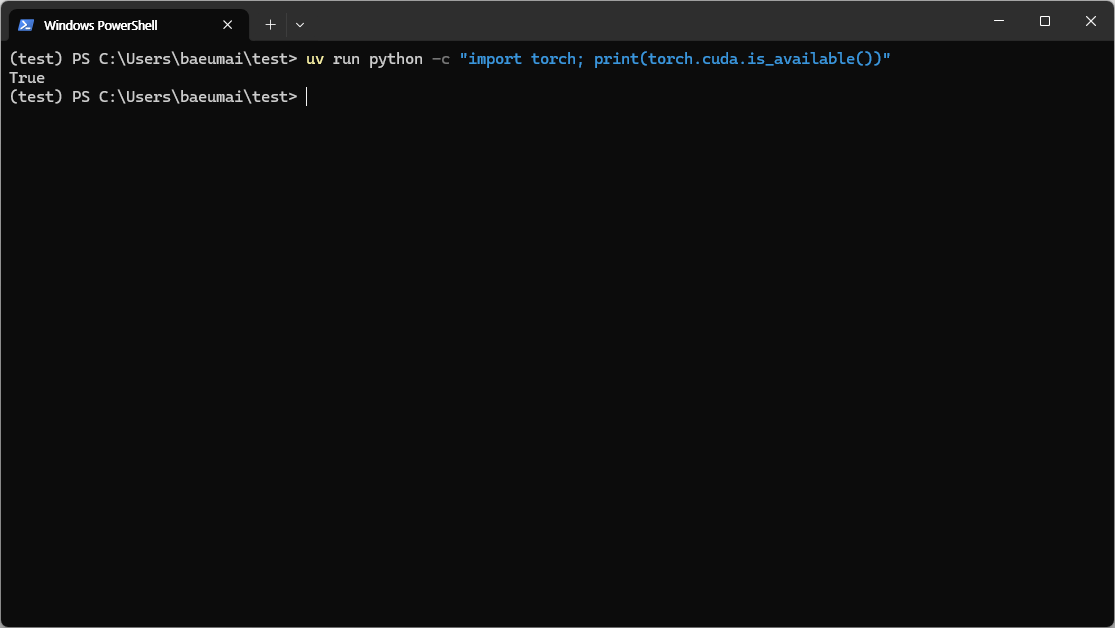Open a new tab with plus button

270,25
